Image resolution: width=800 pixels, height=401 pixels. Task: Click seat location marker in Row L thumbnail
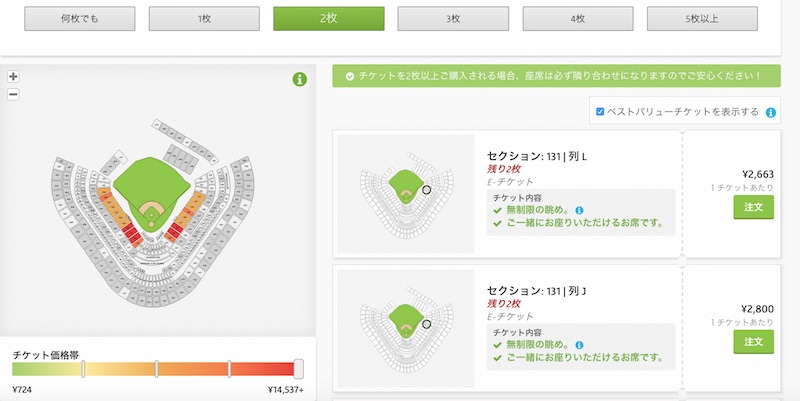click(427, 190)
